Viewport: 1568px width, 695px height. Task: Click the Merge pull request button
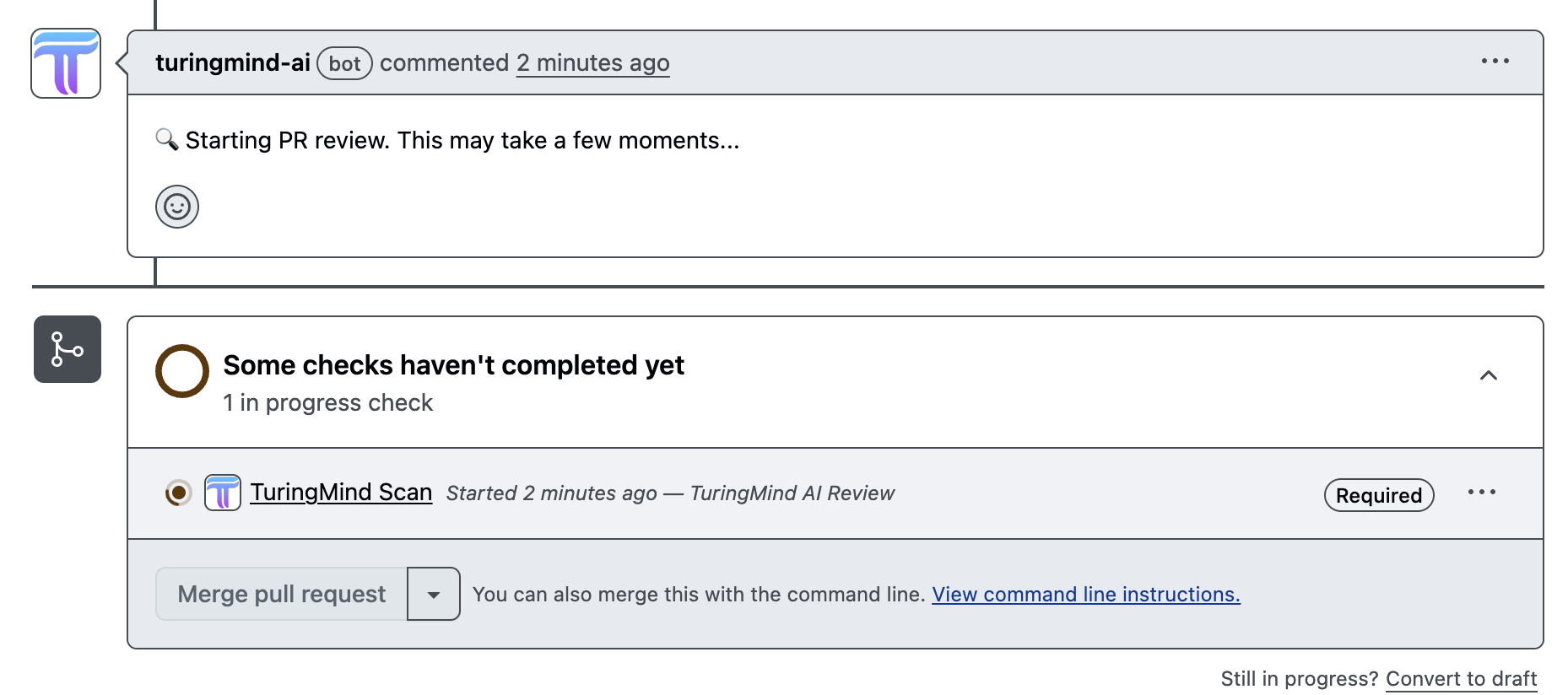pos(280,593)
